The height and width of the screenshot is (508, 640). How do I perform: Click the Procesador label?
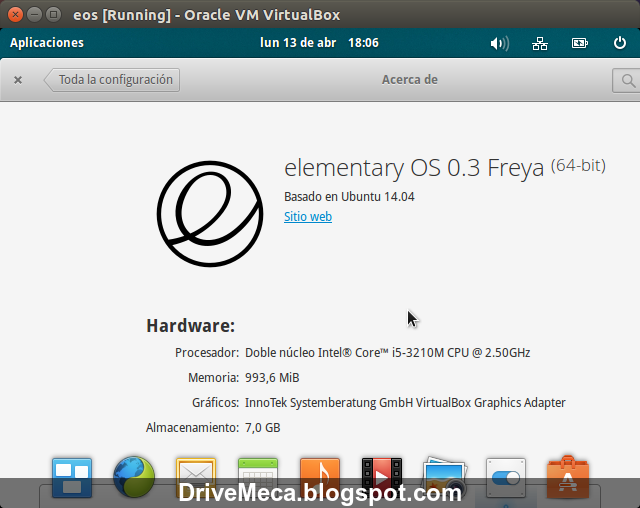(207, 353)
